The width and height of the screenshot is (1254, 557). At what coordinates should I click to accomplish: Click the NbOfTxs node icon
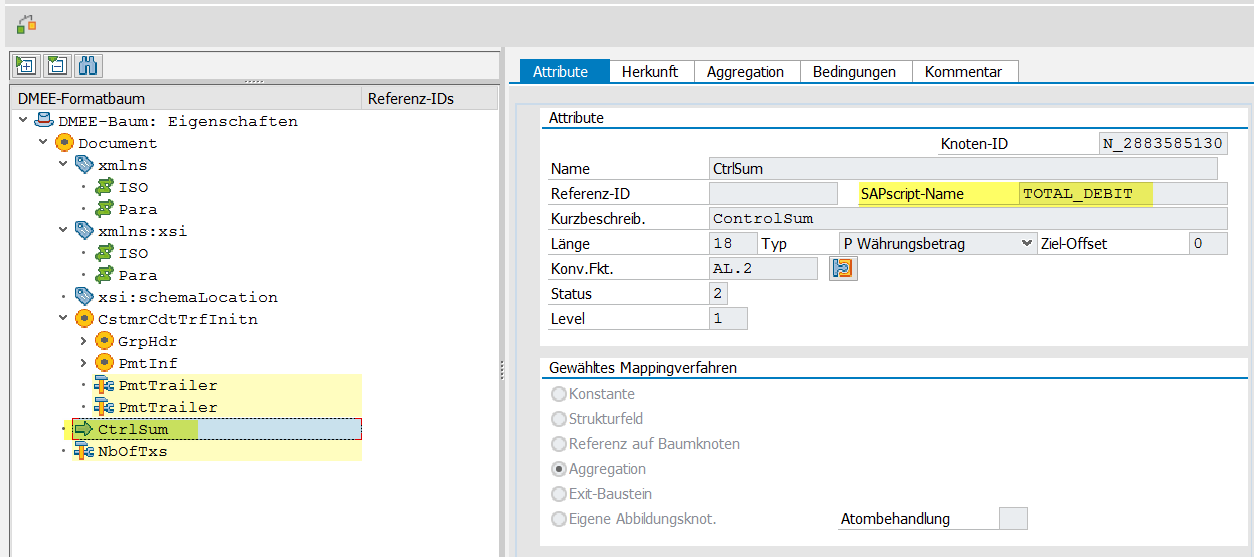click(84, 451)
